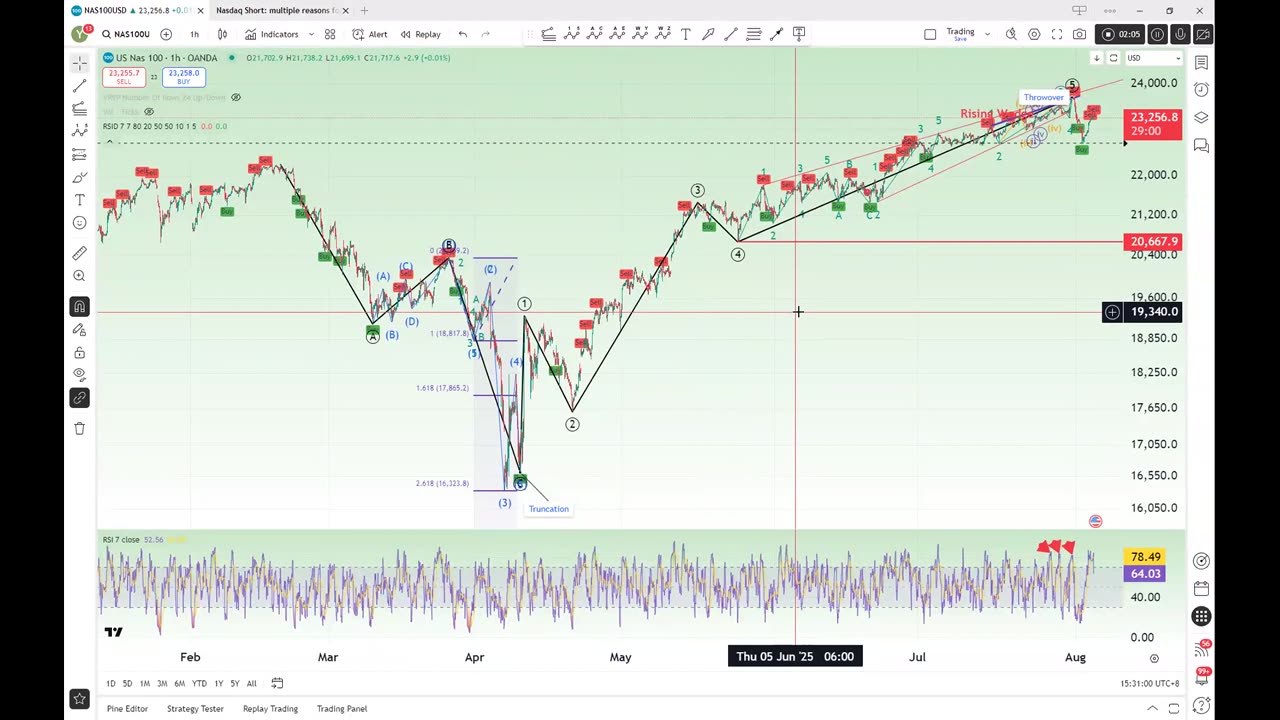1280x720 pixels.
Task: Open the apps grid icon in right sidebar
Action: [1201, 617]
